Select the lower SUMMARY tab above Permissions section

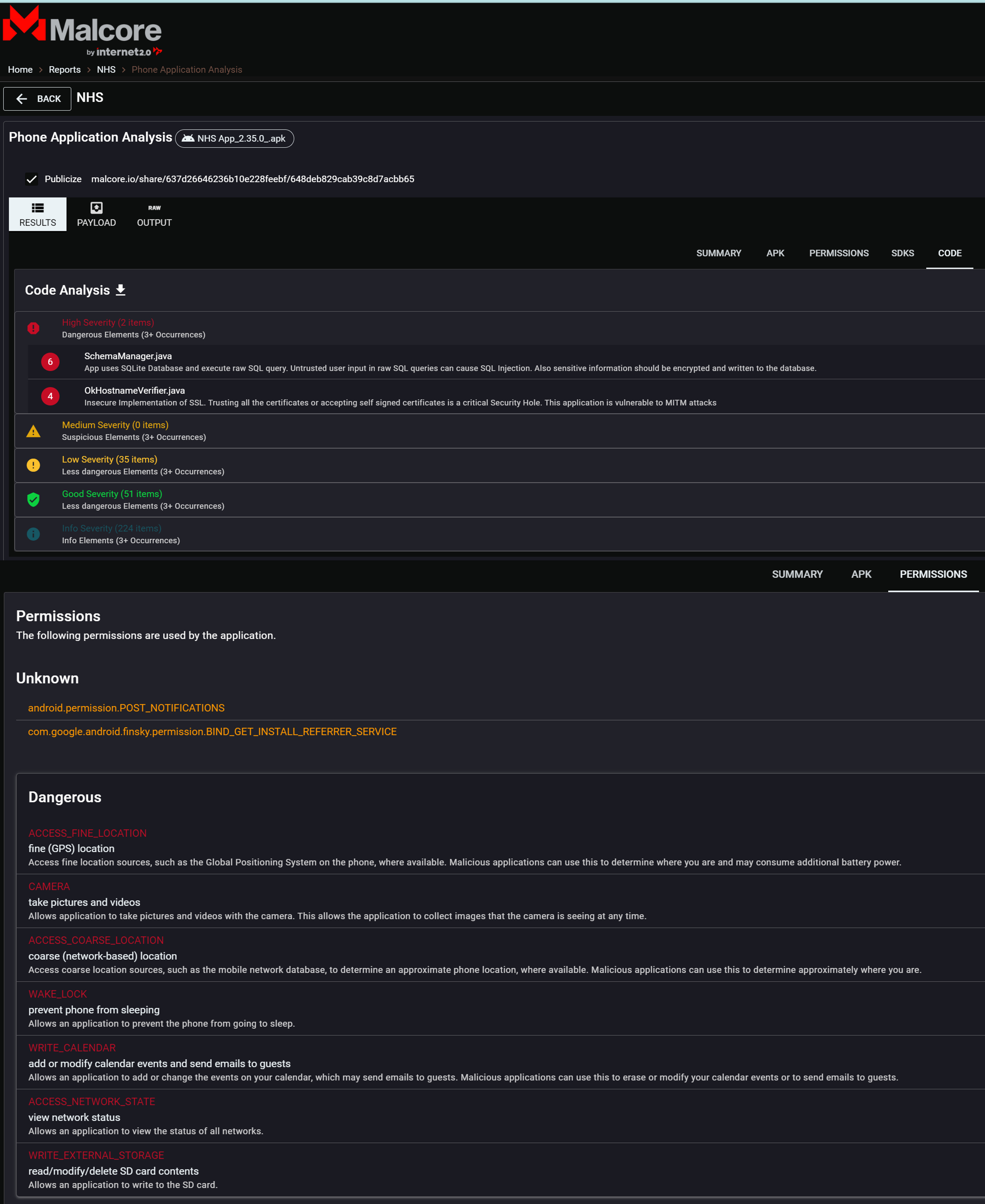[797, 574]
